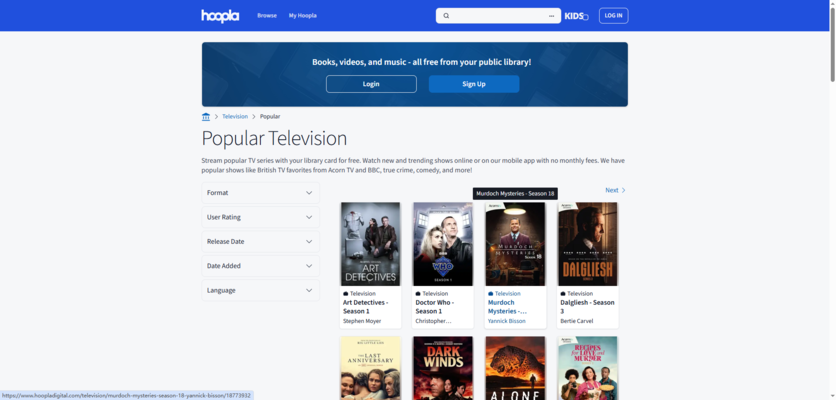Open the Browse menu

267,16
